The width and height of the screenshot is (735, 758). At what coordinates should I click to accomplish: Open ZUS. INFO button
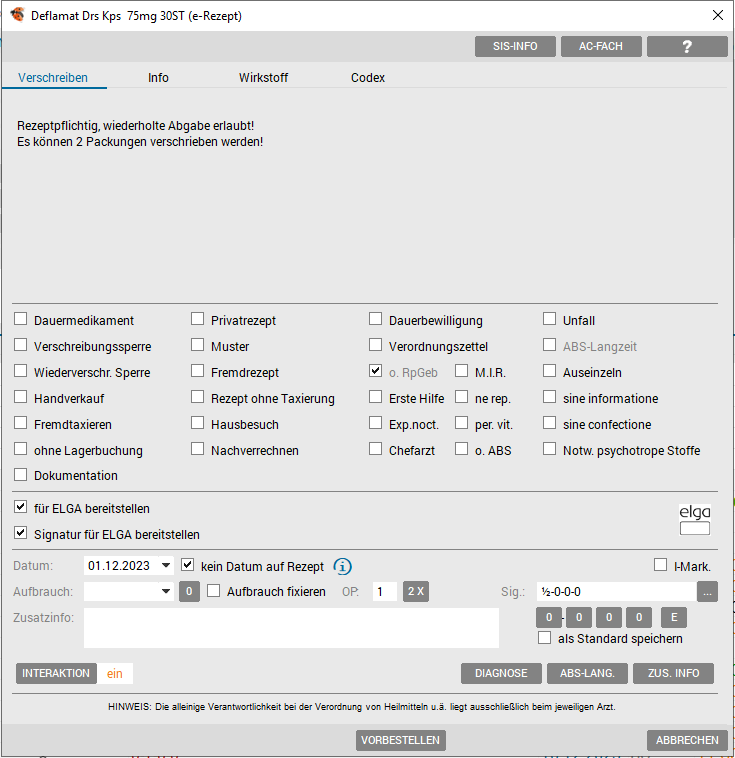tap(673, 673)
